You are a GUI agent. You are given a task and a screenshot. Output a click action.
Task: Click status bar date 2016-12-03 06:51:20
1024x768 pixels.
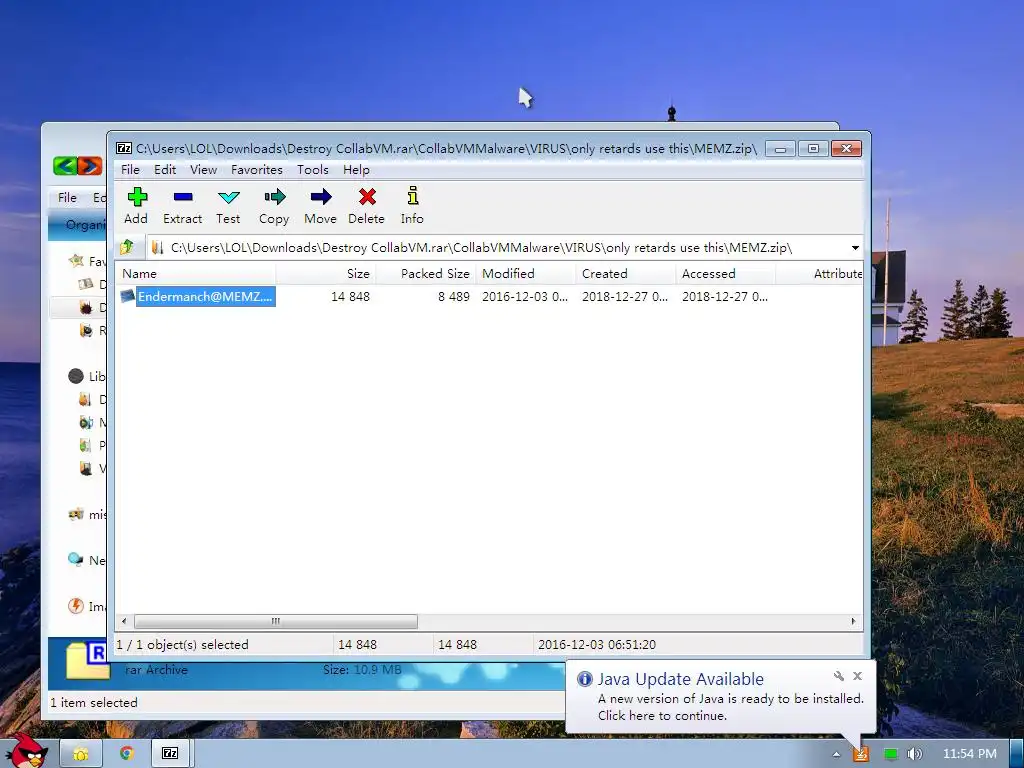(597, 645)
